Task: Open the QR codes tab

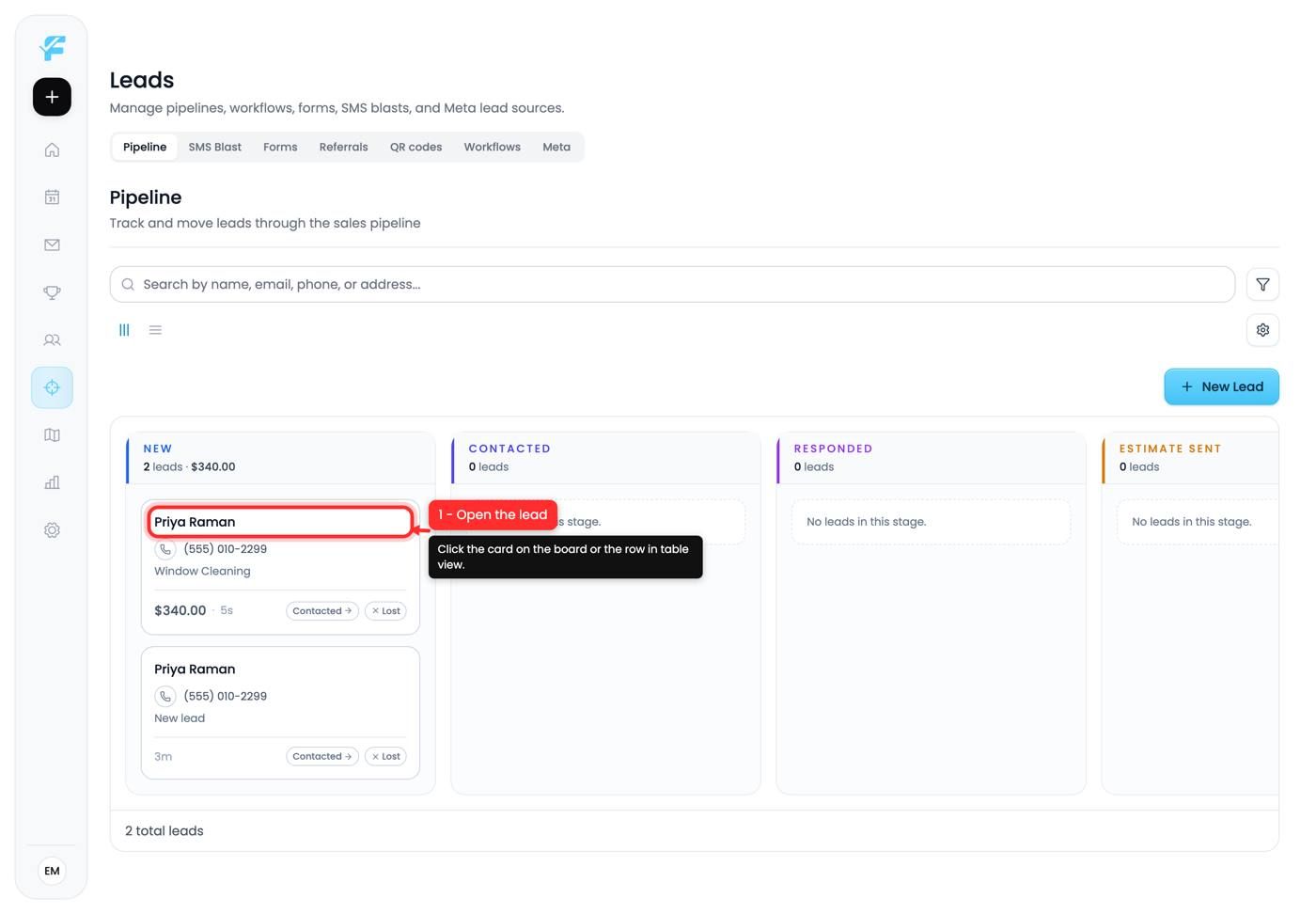Action: (415, 147)
